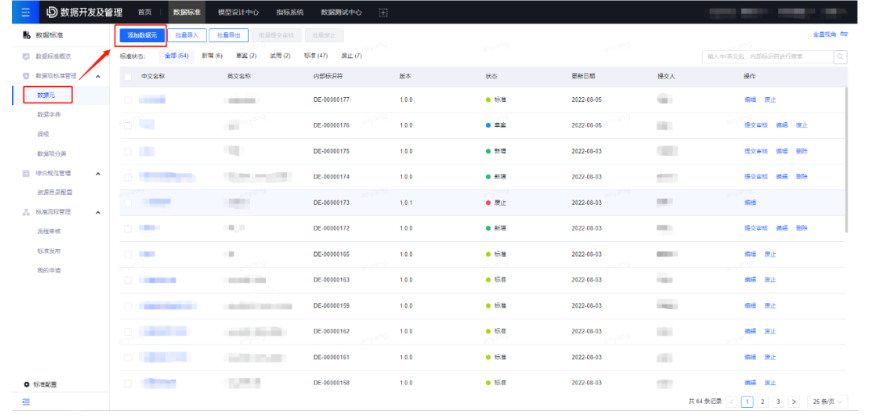
Task: Check the row DE-00000172 checkbox
Action: pyautogui.click(x=128, y=228)
